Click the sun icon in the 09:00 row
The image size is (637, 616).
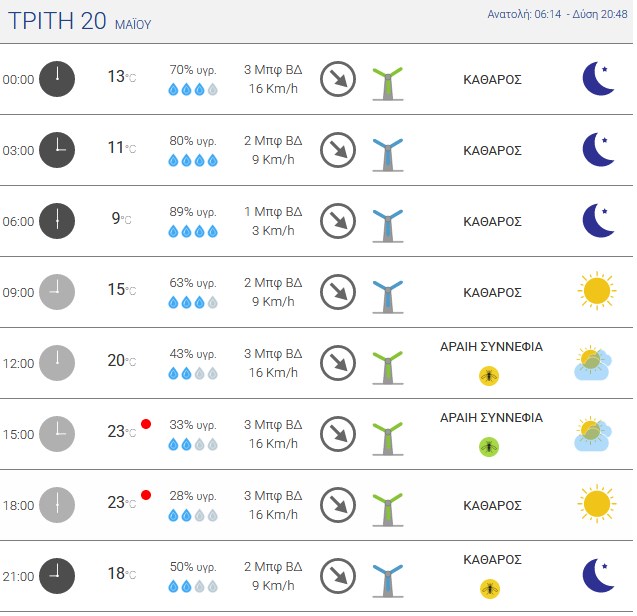(x=596, y=291)
